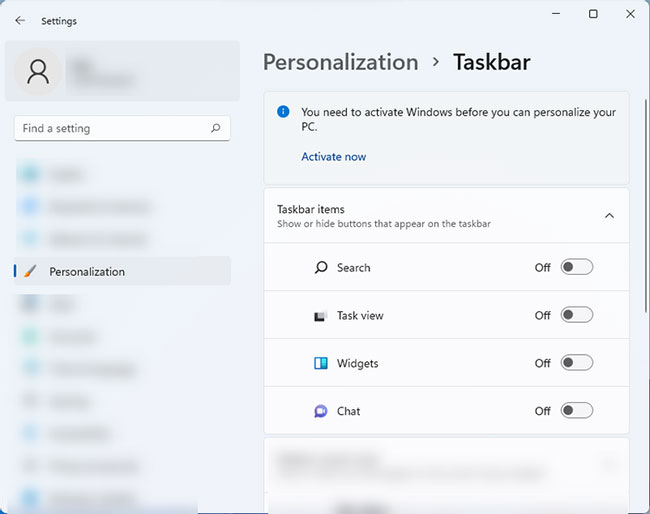650x514 pixels.
Task: Go to Personalization via the breadcrumb
Action: (x=340, y=62)
